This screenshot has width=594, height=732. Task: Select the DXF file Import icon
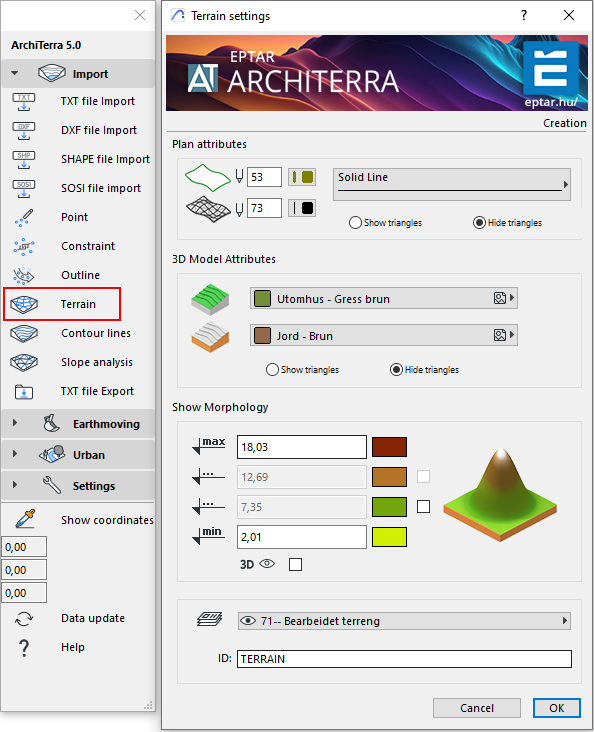pyautogui.click(x=24, y=130)
